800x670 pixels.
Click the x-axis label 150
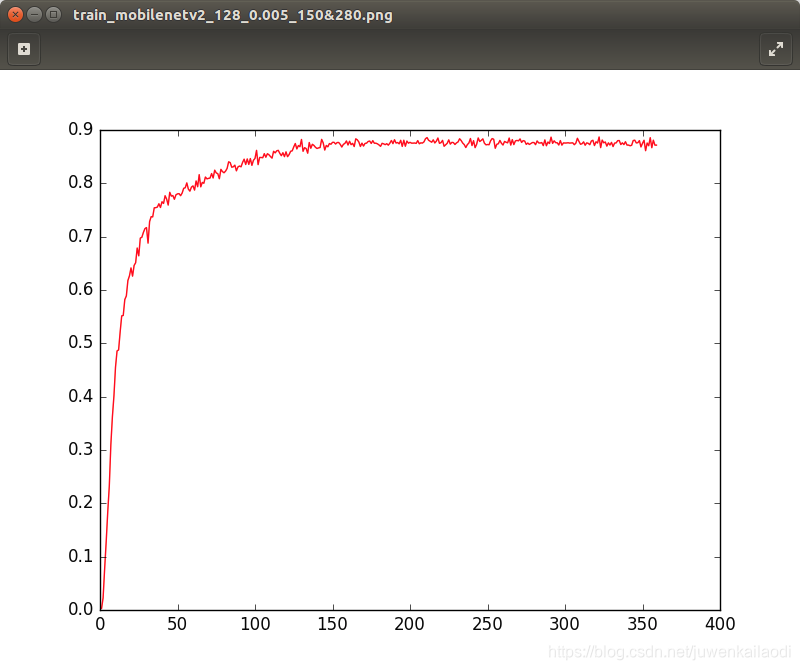(x=333, y=624)
